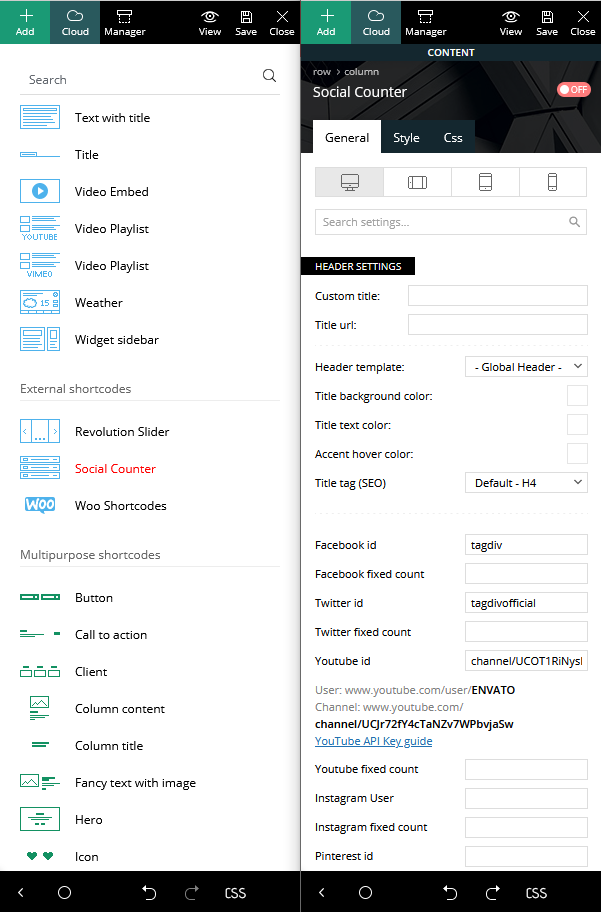Click the Custom title input
Screen dimensions: 601x912
497,295
